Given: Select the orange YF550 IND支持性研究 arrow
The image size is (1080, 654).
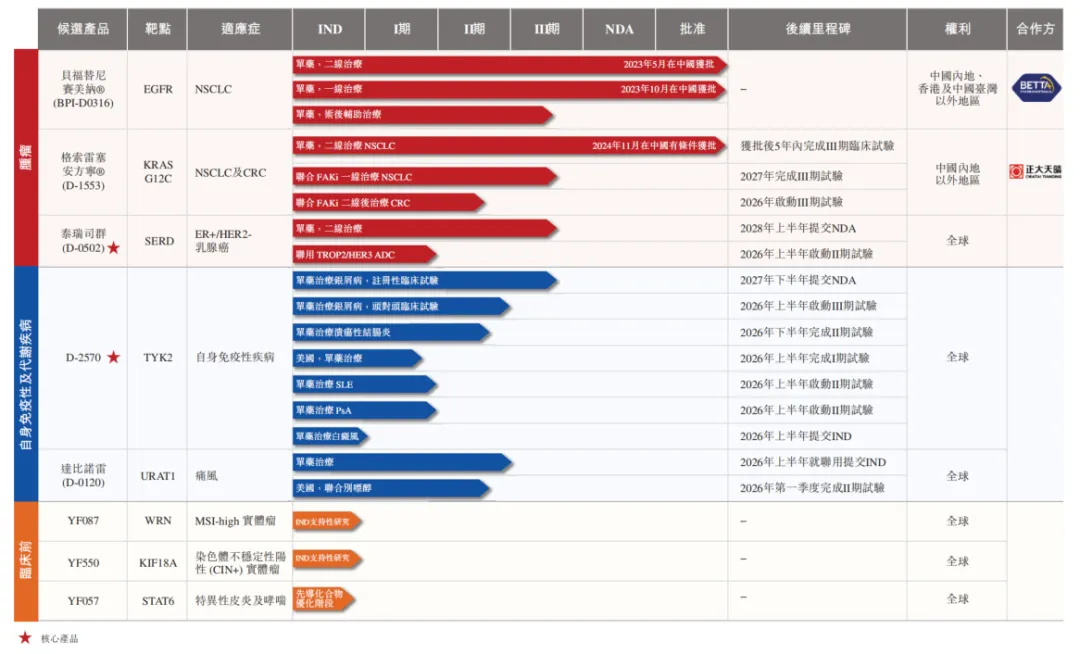Looking at the screenshot, I should [326, 559].
